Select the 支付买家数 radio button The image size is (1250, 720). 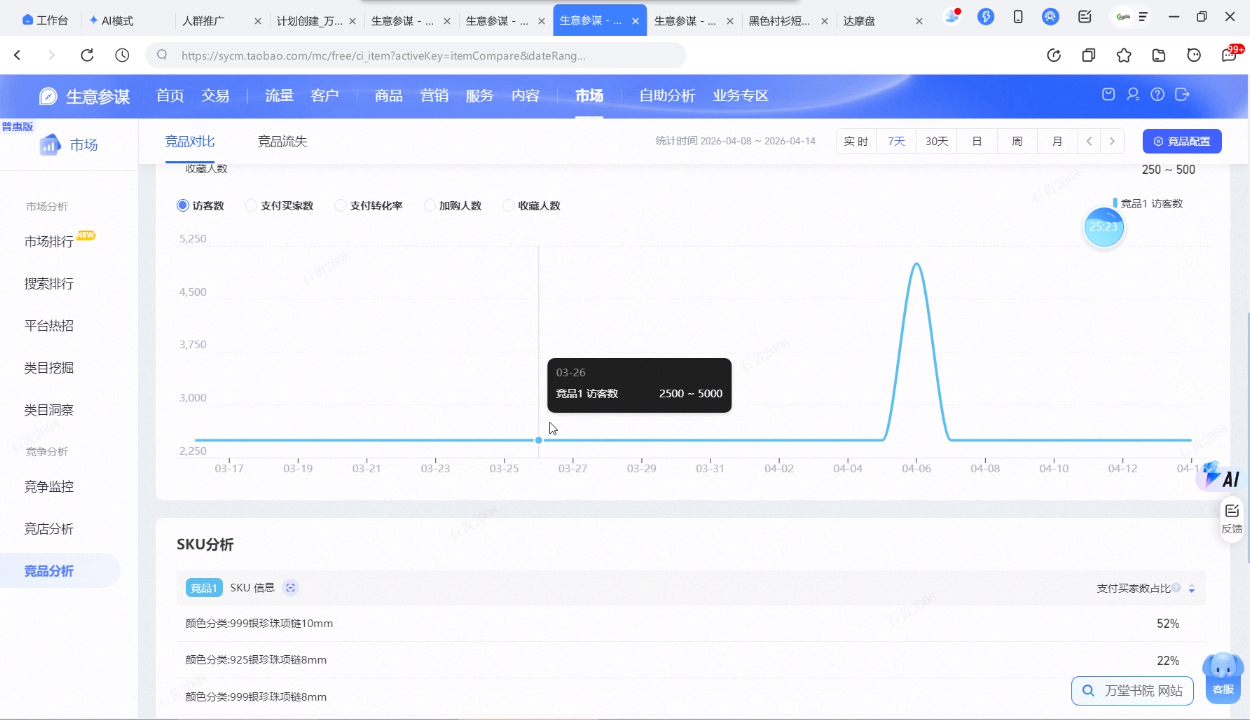(251, 206)
